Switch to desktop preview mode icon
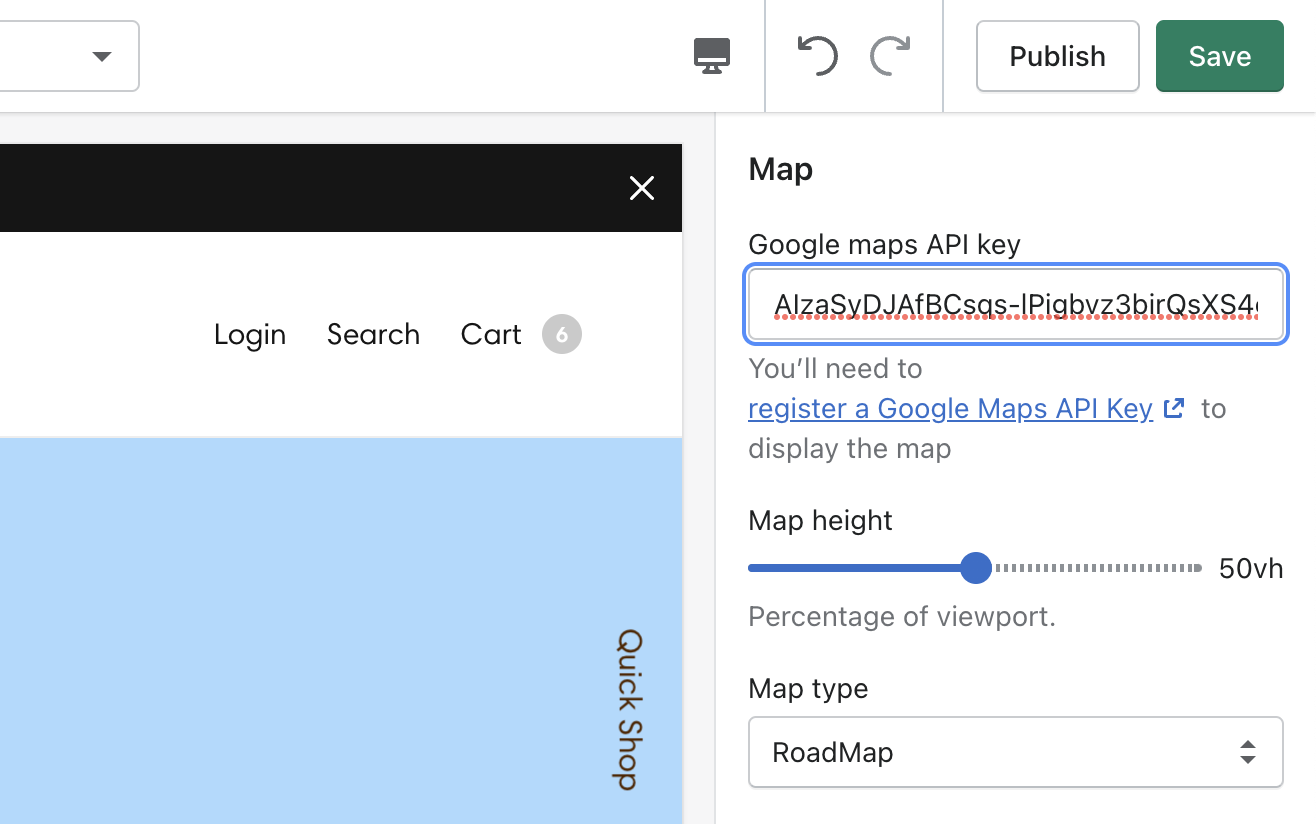The width and height of the screenshot is (1316, 824). [712, 56]
